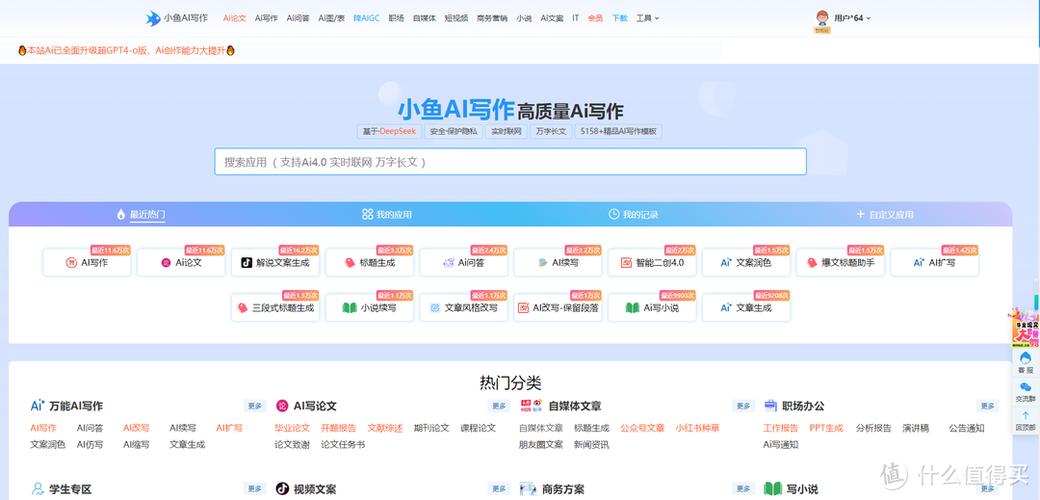Click the 交流群 chat group icon
The image size is (1040, 500).
tap(1025, 391)
